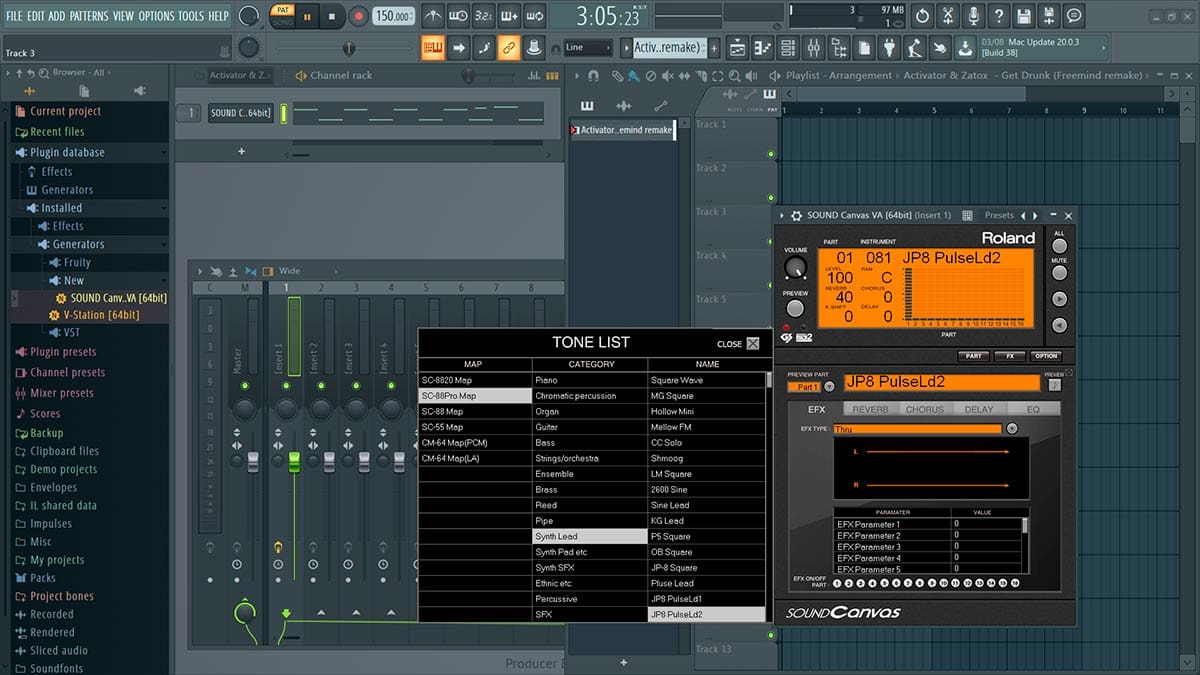Click the audio editor scissors icon

[x=948, y=16]
